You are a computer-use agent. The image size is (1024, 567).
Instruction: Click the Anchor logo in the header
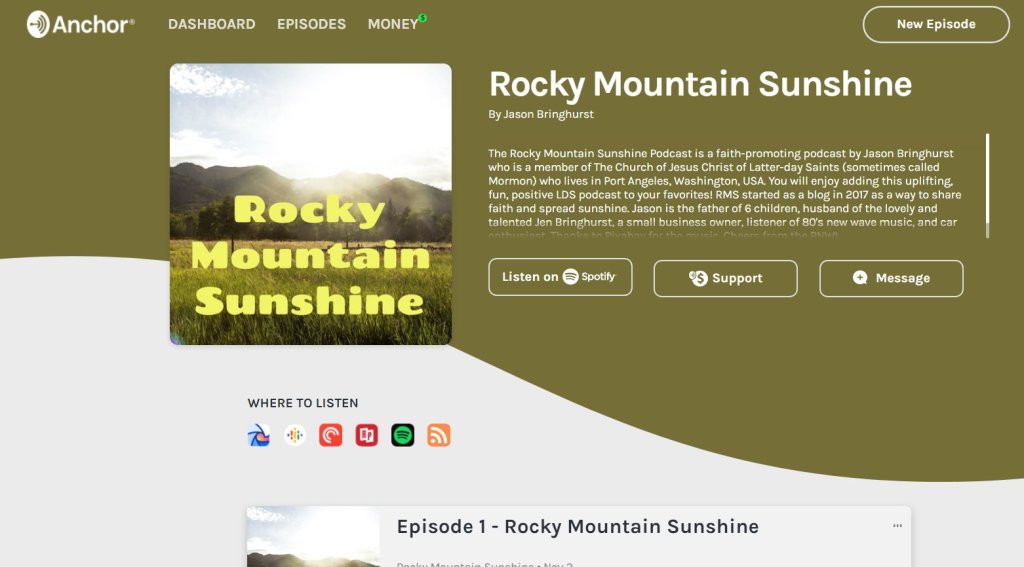tap(81, 24)
